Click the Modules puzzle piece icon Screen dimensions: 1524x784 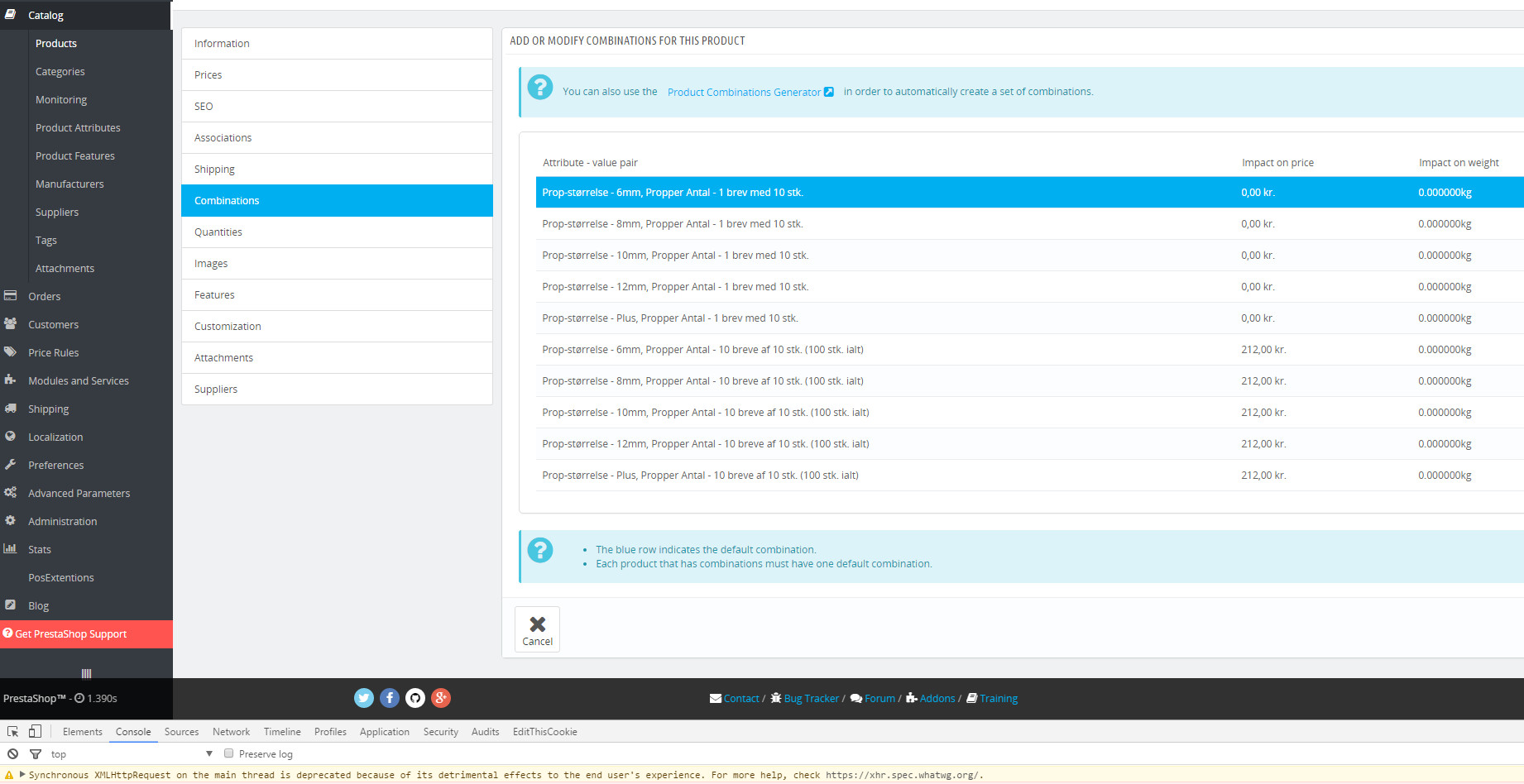click(10, 380)
